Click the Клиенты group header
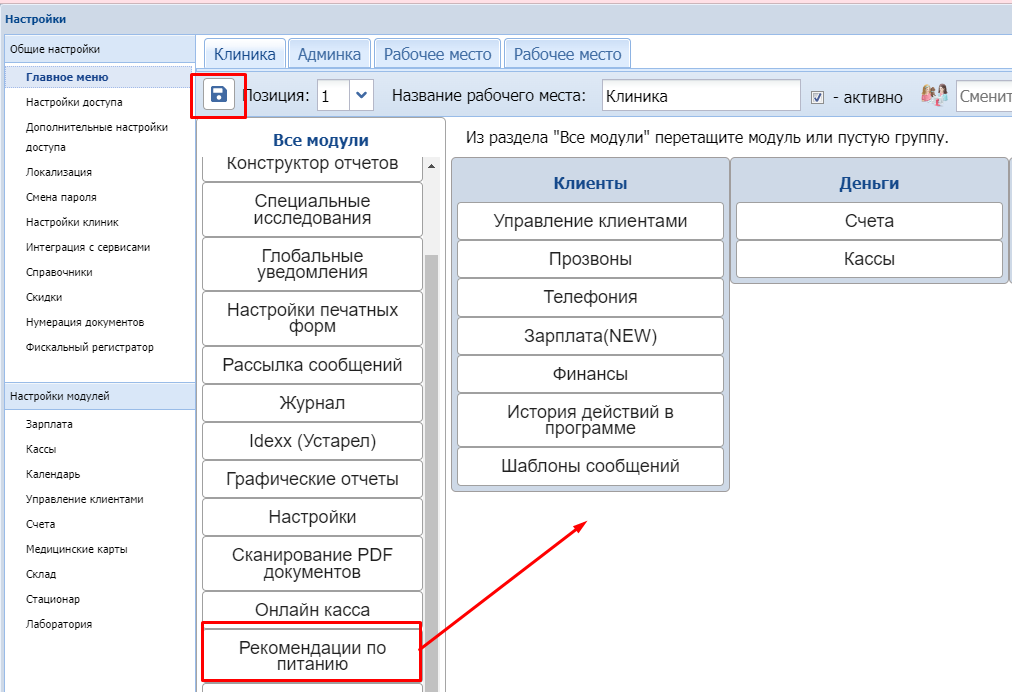This screenshot has height=692, width=1012. [x=591, y=183]
